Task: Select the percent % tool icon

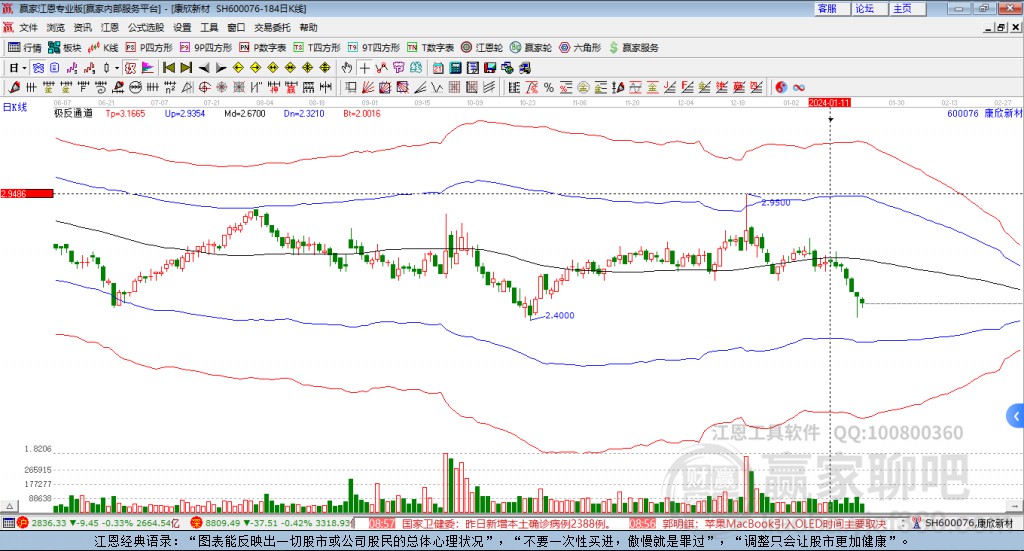Action: click(x=549, y=87)
